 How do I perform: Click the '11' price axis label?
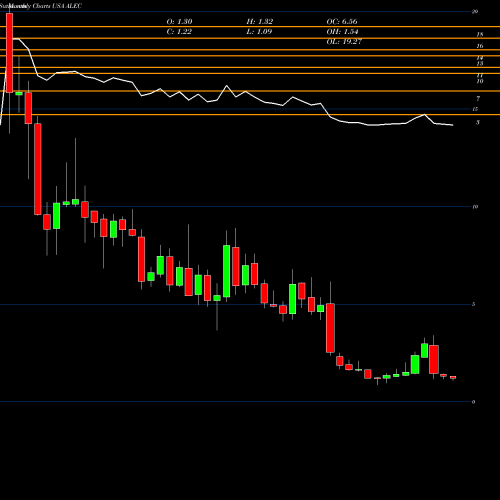pyautogui.click(x=480, y=76)
